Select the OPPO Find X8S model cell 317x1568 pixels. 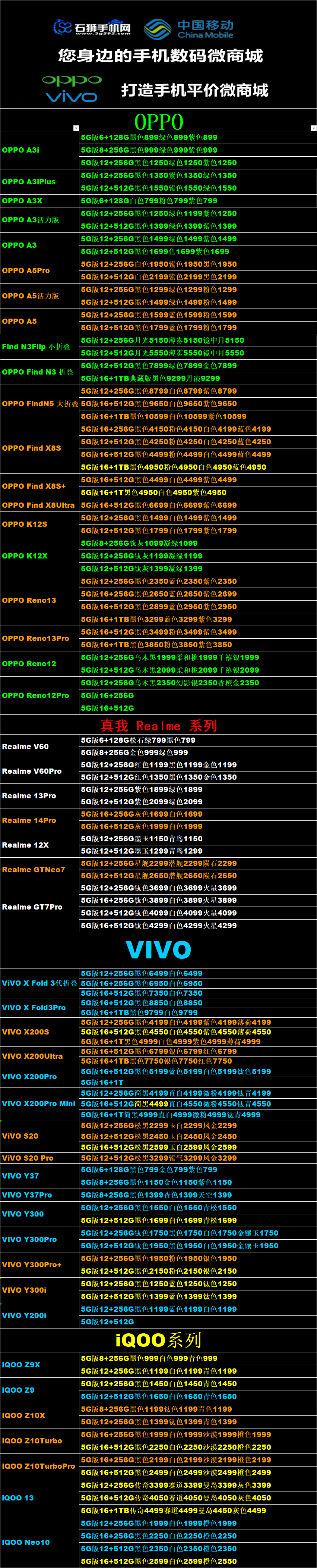[x=40, y=448]
